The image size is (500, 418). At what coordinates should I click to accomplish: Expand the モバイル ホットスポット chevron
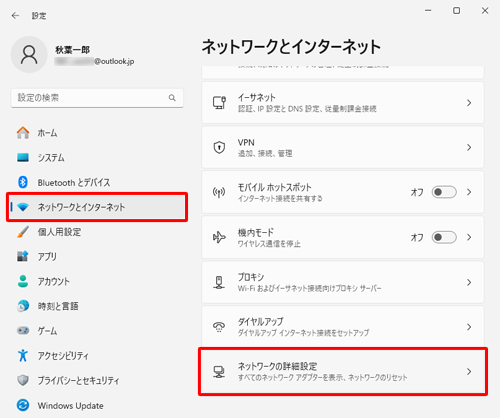(x=469, y=192)
